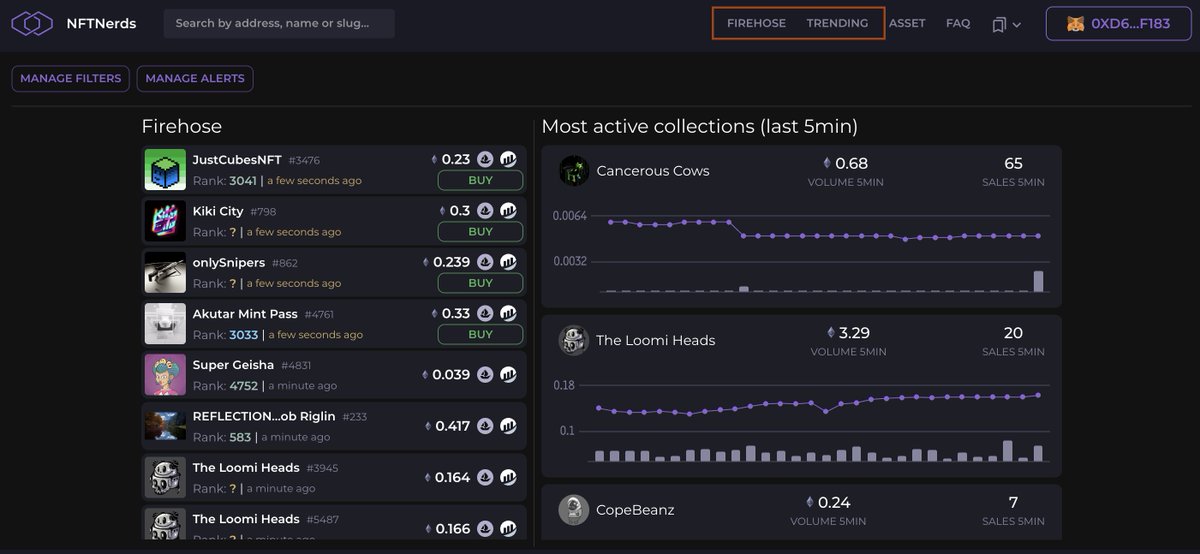The image size is (1200, 554).
Task: Click CopeBeanz collection title
Action: (635, 510)
